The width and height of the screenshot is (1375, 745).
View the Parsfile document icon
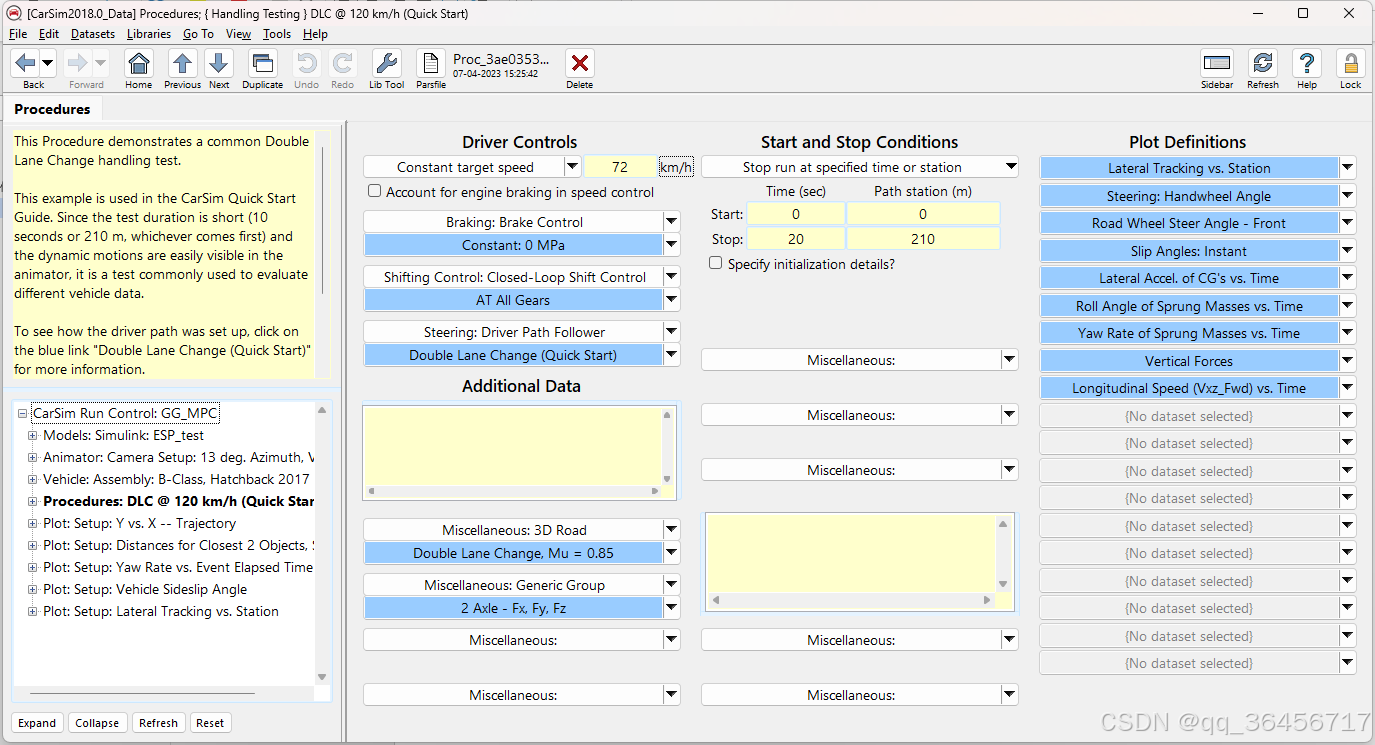click(431, 63)
